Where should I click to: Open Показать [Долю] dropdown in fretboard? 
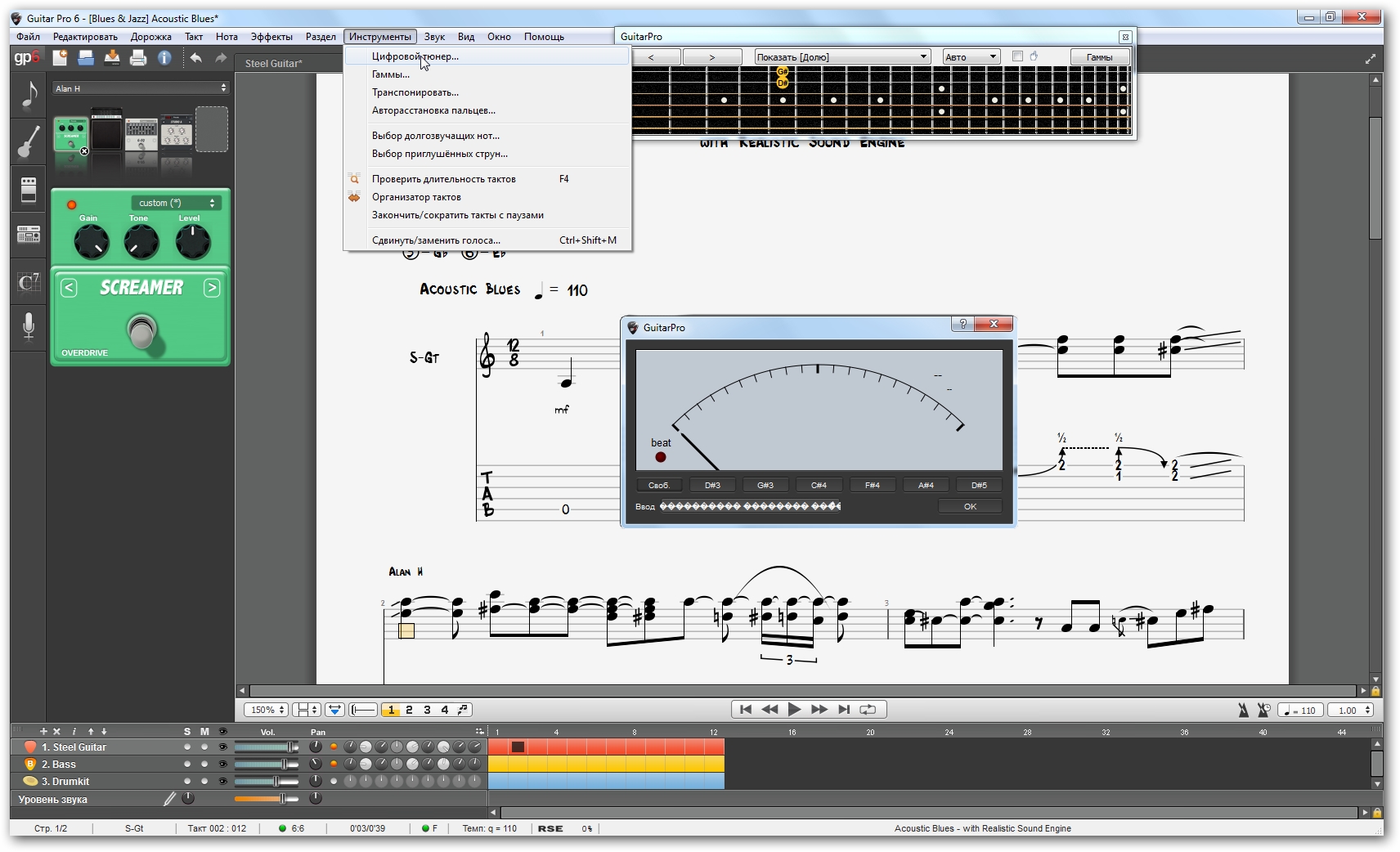click(x=842, y=56)
